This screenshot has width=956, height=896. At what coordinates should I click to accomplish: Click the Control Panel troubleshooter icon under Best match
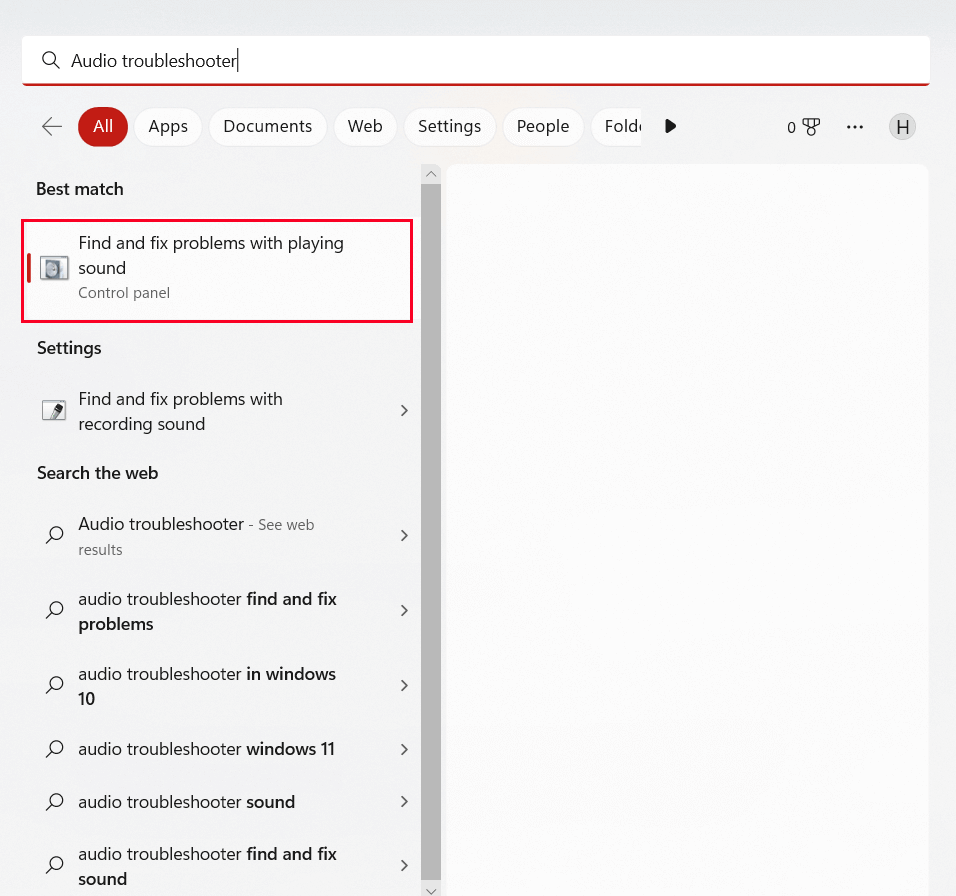[x=53, y=268]
